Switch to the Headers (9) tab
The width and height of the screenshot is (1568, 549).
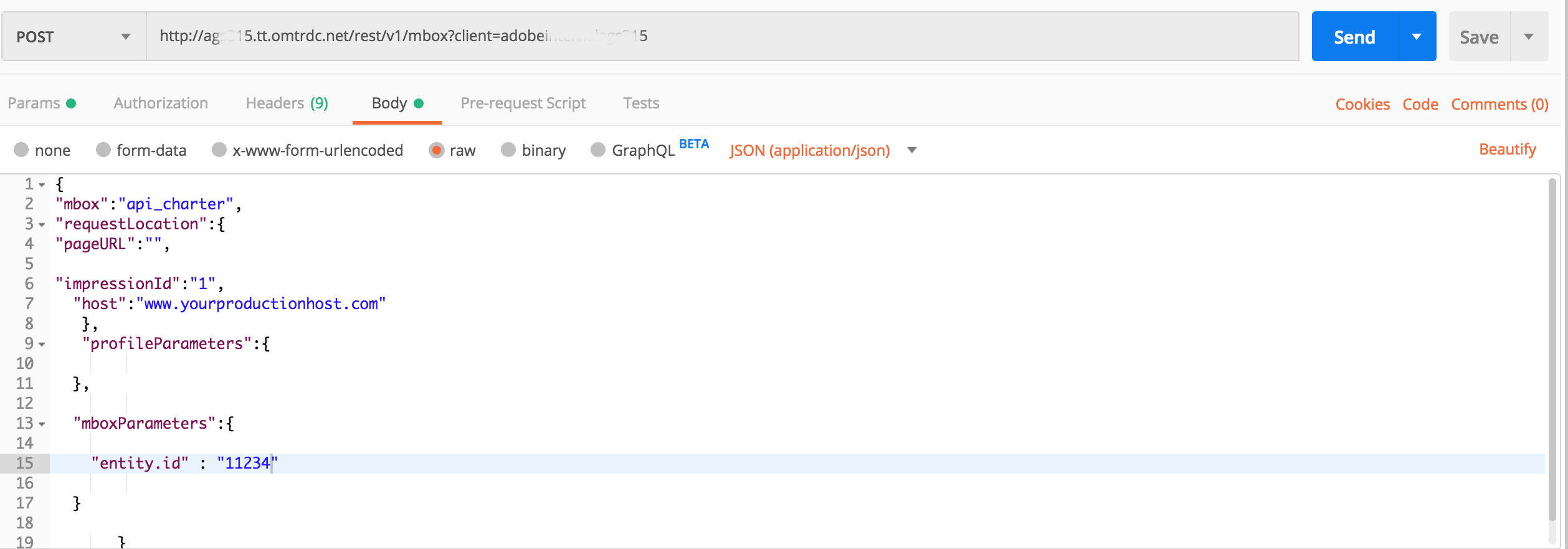tap(287, 103)
